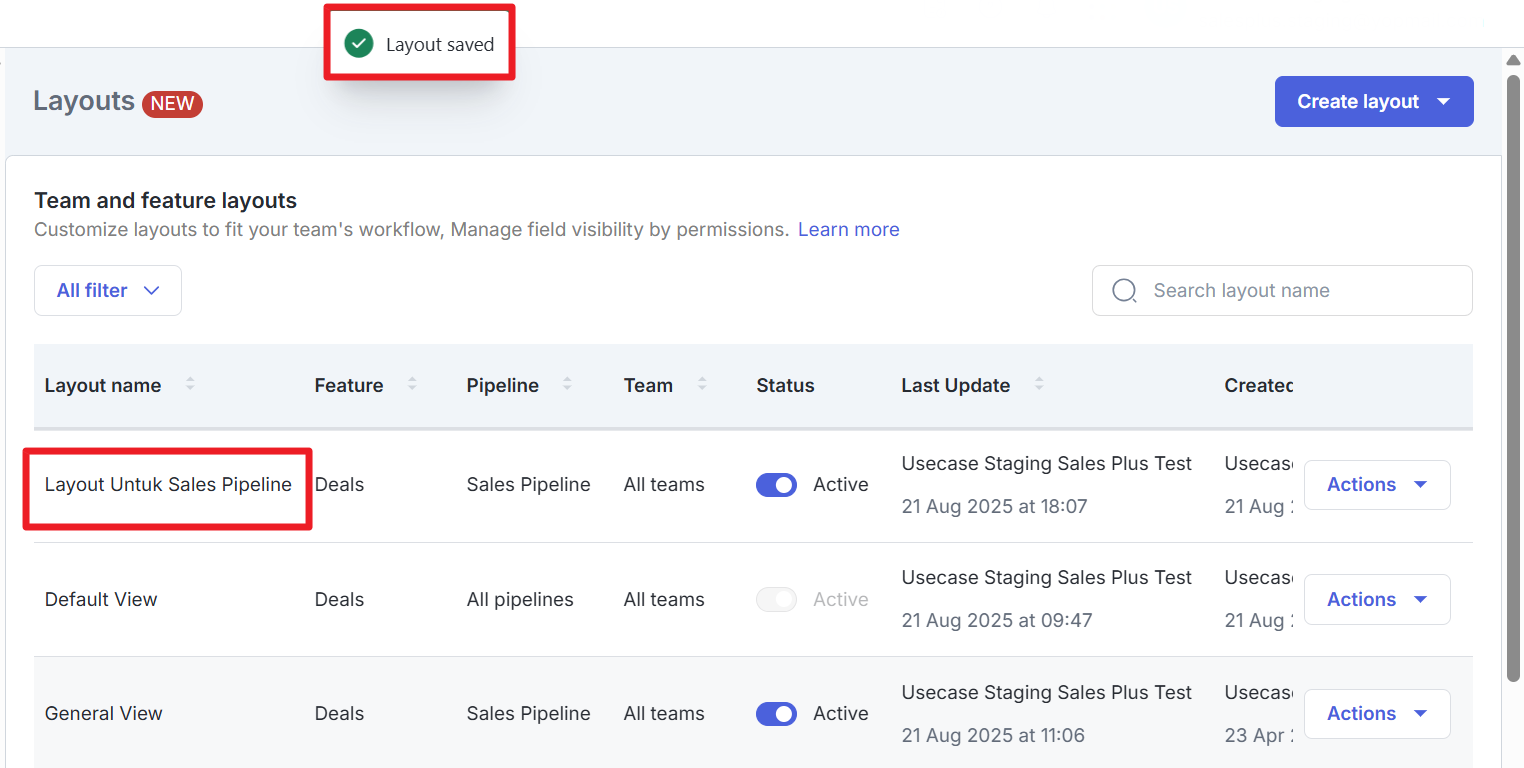Open Actions menu for Default View
Screen dimensions: 1524x768
pos(1376,600)
